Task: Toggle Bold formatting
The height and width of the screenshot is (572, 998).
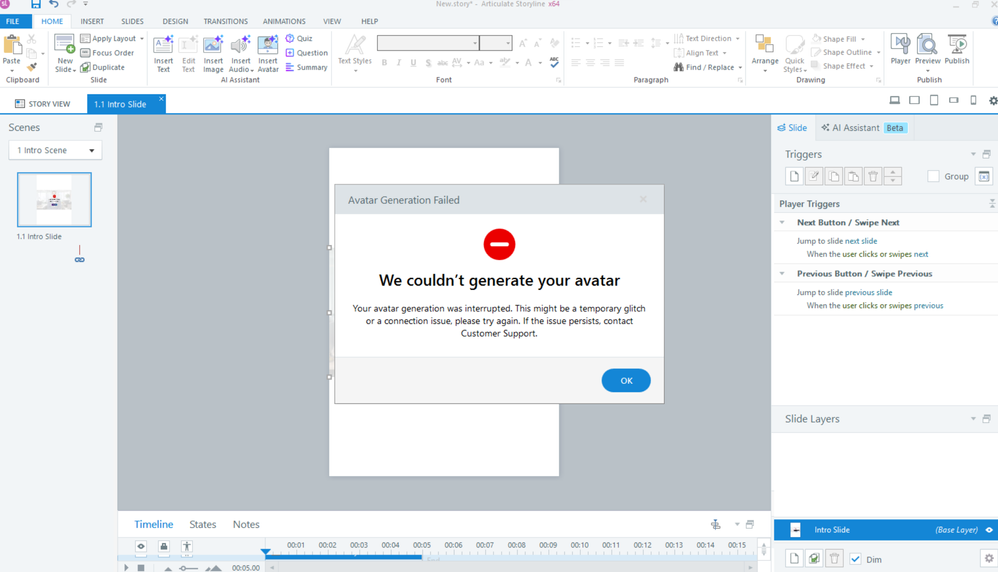Action: coord(384,62)
